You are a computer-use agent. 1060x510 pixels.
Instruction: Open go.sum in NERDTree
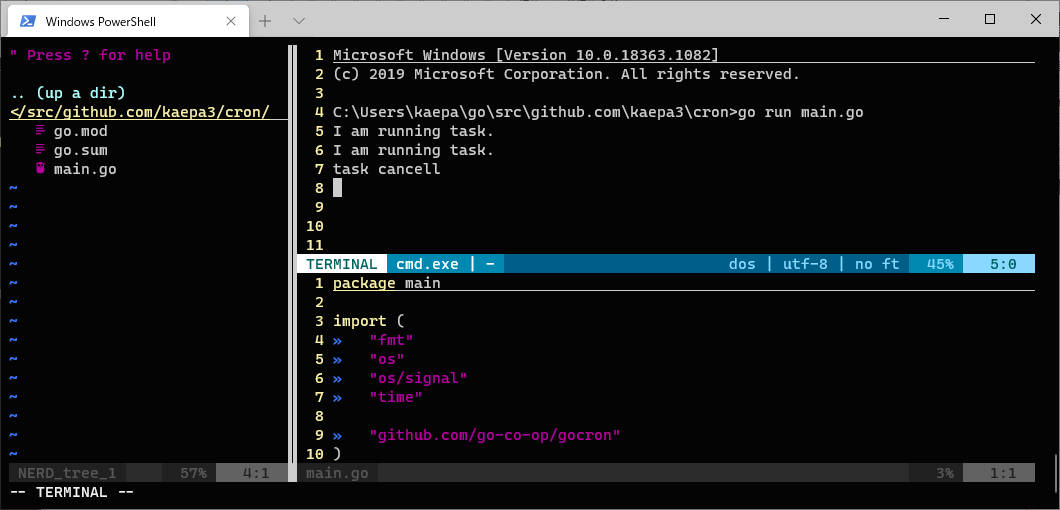[80, 150]
